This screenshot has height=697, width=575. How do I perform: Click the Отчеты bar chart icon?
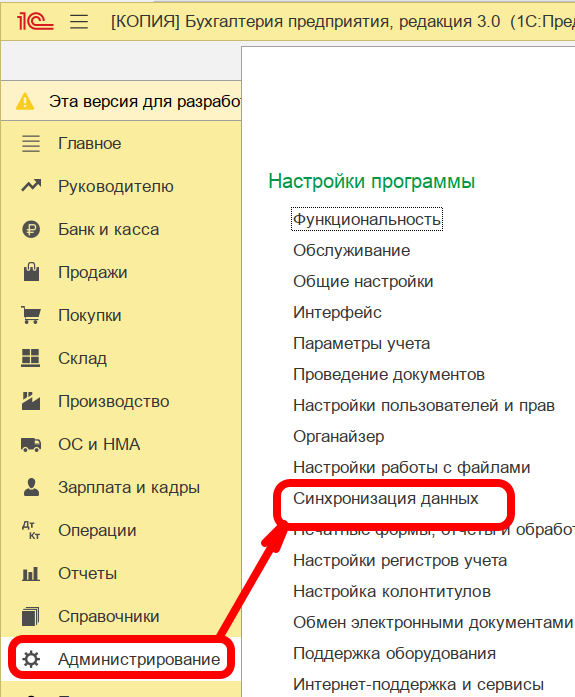click(x=31, y=574)
